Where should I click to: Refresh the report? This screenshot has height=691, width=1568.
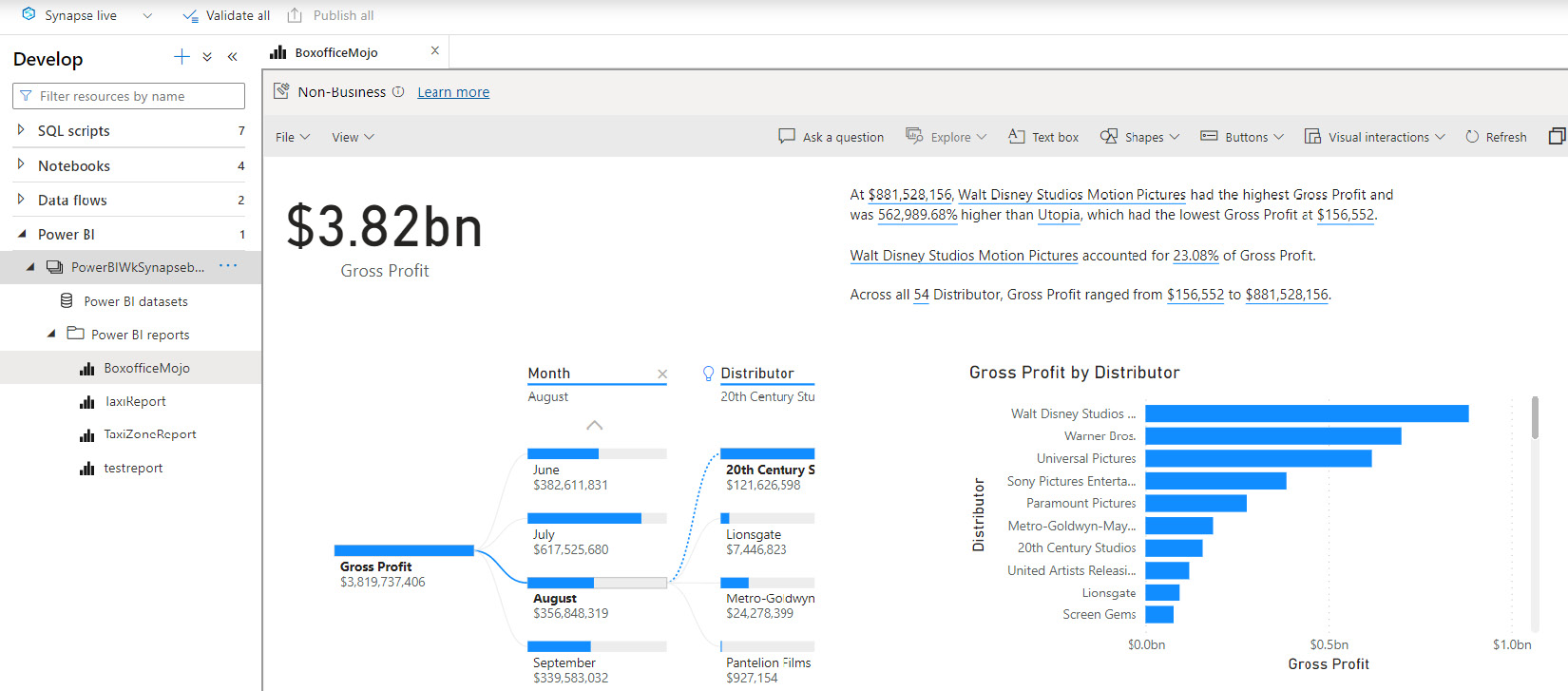(x=1496, y=137)
